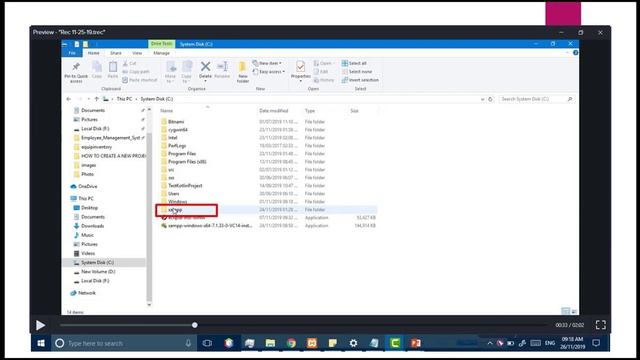This screenshot has width=640, height=360.
Task: Select This PC in navigation pane
Action: [x=86, y=198]
